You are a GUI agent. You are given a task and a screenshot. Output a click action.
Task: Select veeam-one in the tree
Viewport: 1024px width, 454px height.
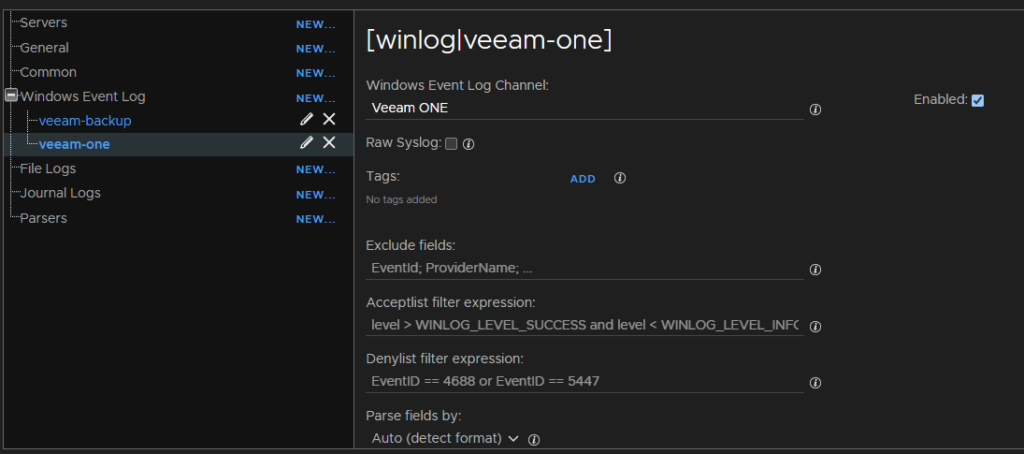(x=74, y=144)
